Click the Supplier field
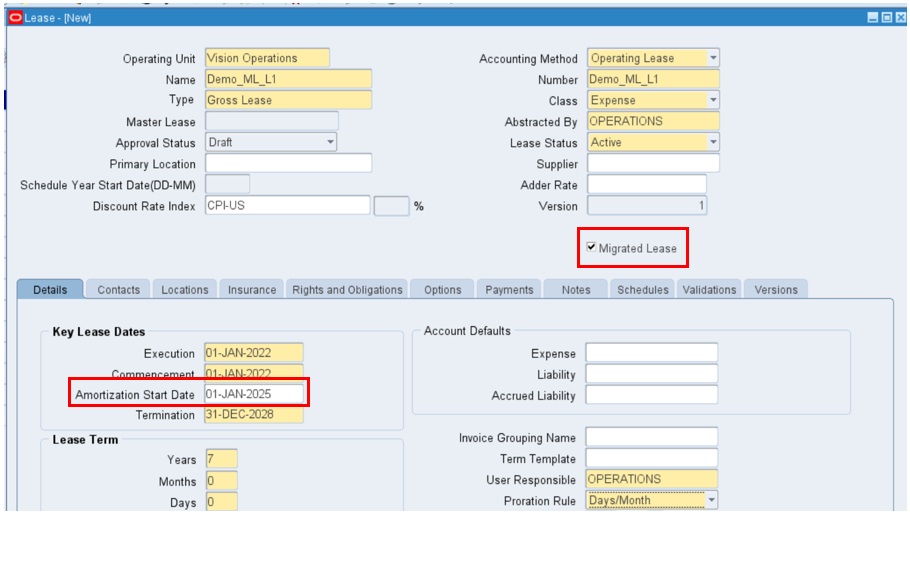Screen dimensions: 910x562 [653, 163]
